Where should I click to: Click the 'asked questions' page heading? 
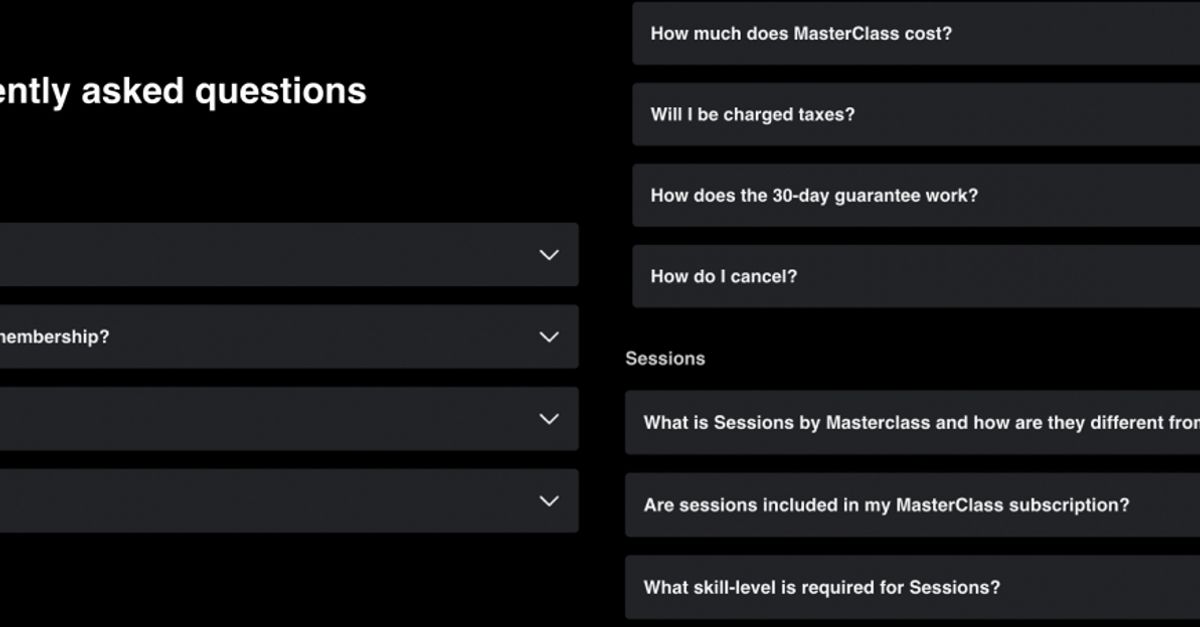185,90
